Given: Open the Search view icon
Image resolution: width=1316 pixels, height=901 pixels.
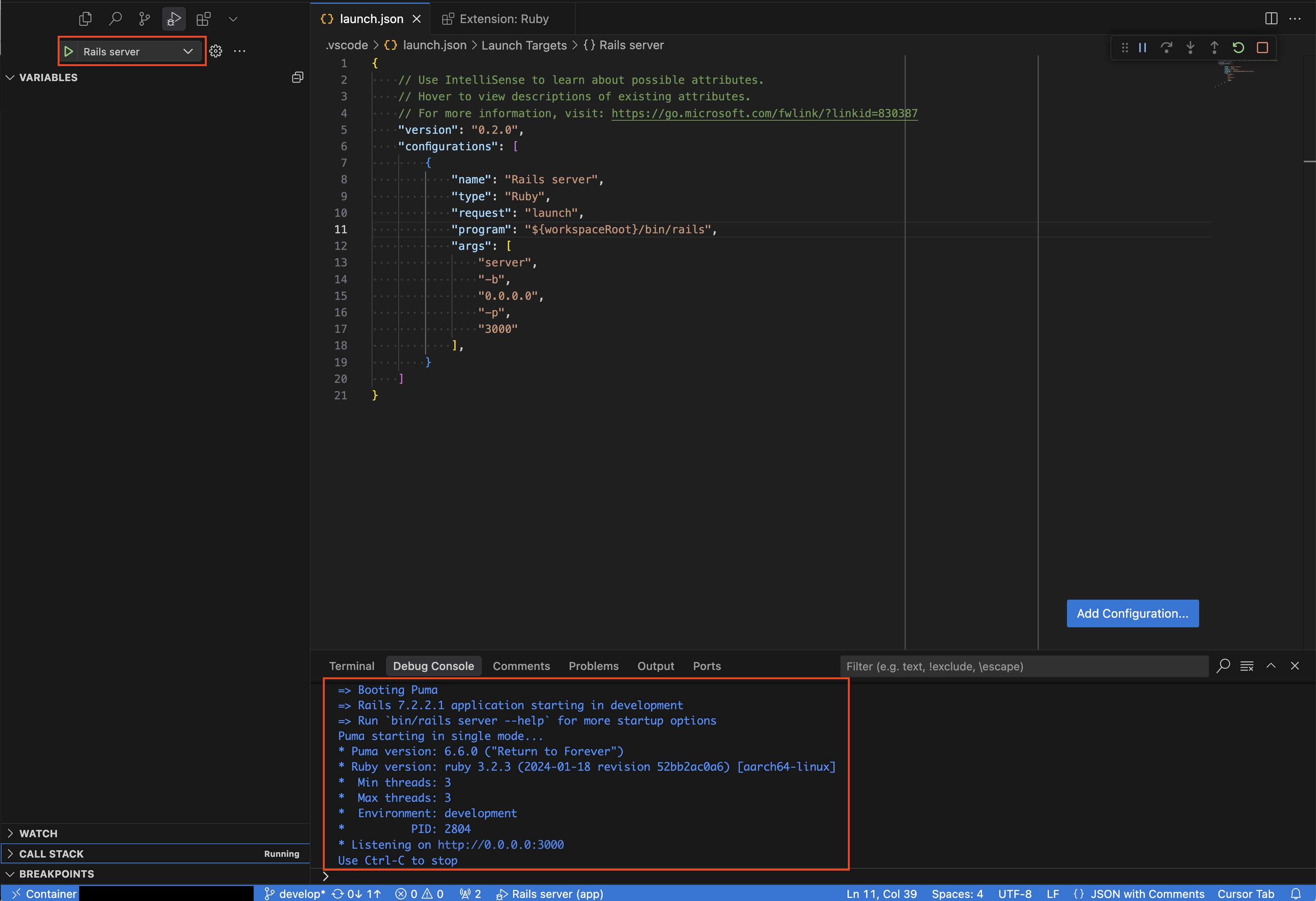Looking at the screenshot, I should point(115,19).
